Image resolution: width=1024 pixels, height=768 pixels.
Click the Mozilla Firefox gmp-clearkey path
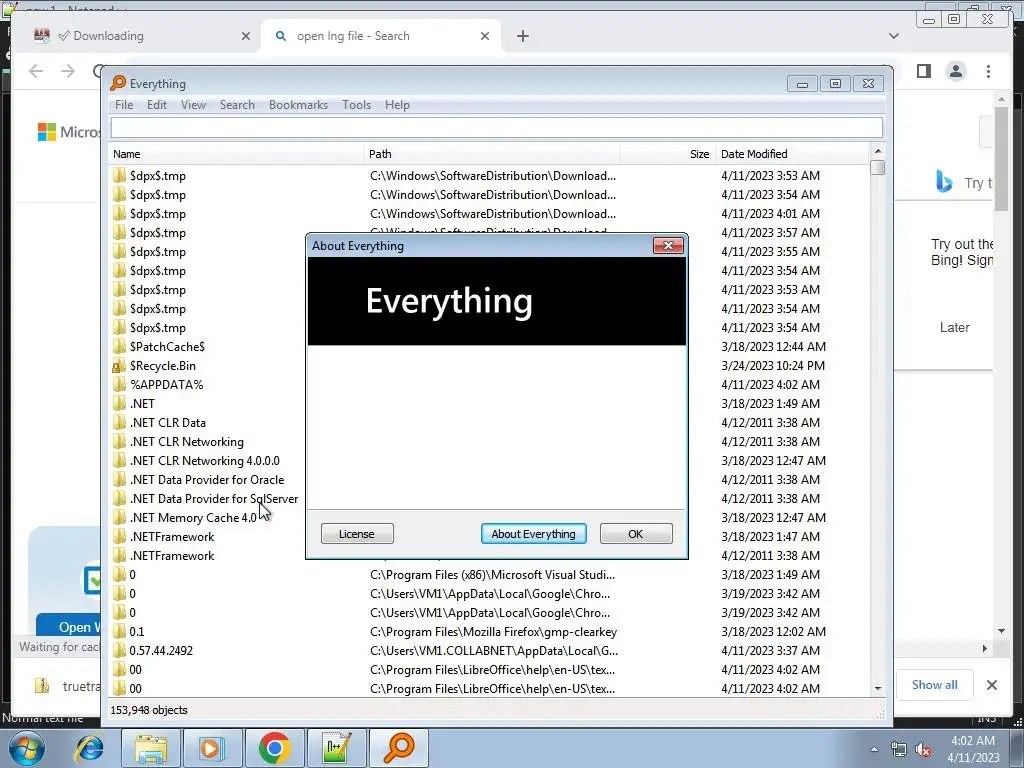point(493,632)
